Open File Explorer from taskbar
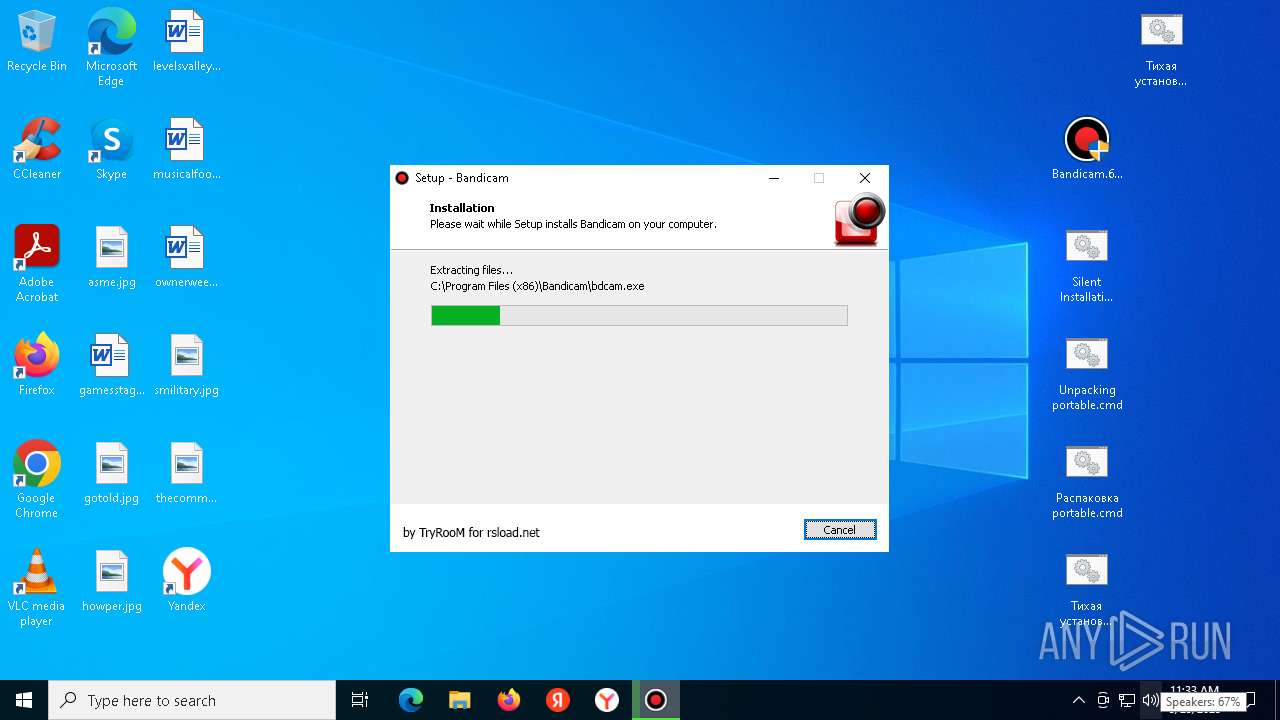Image resolution: width=1280 pixels, height=720 pixels. pos(460,700)
